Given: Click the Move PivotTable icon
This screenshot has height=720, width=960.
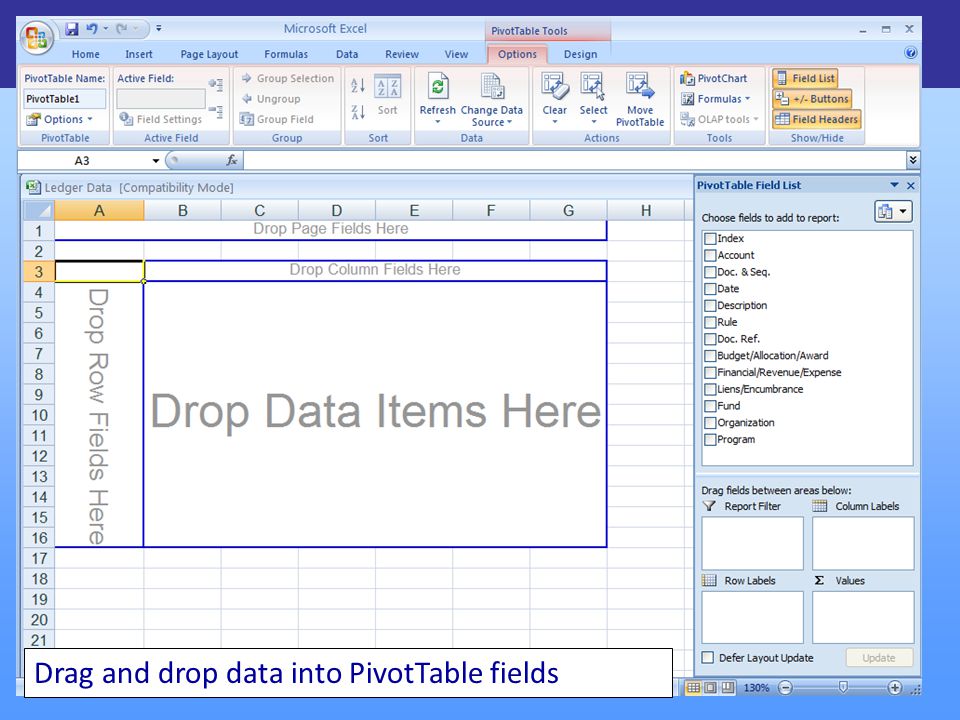Looking at the screenshot, I should coord(640,86).
